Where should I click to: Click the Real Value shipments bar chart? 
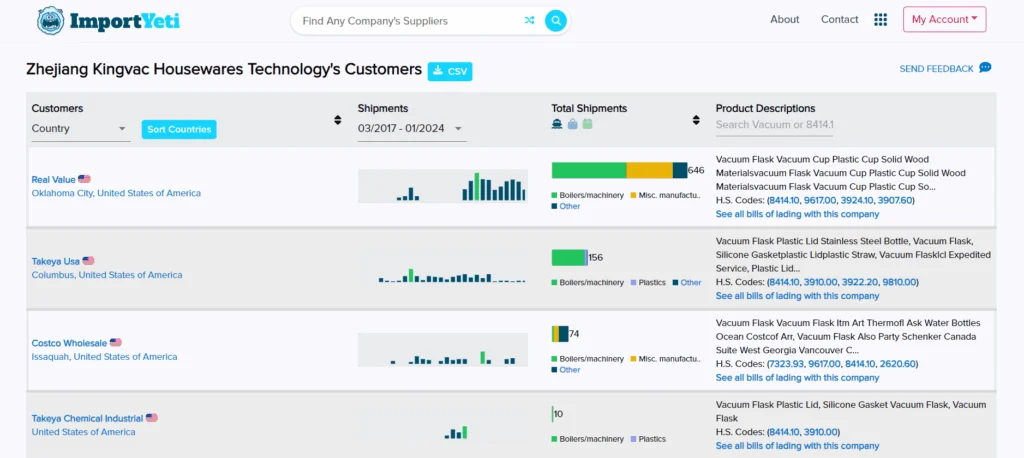(x=442, y=186)
